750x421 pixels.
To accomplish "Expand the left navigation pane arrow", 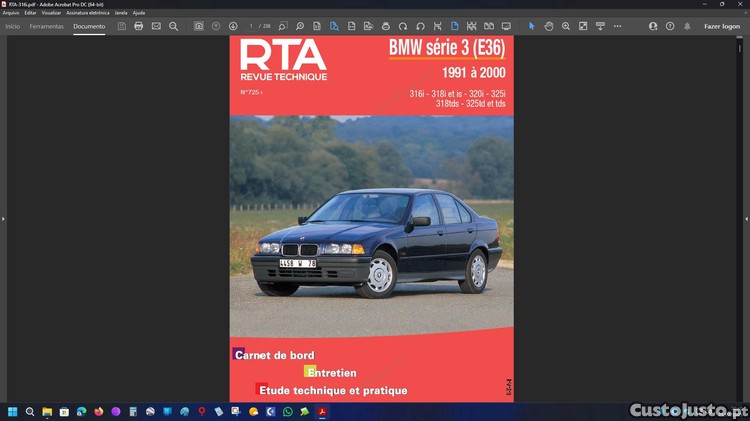I will click(3, 218).
